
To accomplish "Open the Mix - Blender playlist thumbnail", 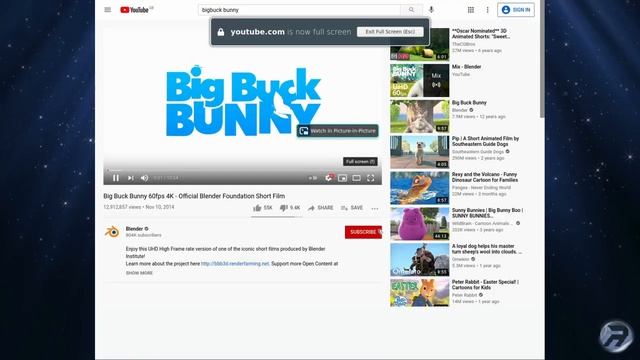I will tap(420, 80).
